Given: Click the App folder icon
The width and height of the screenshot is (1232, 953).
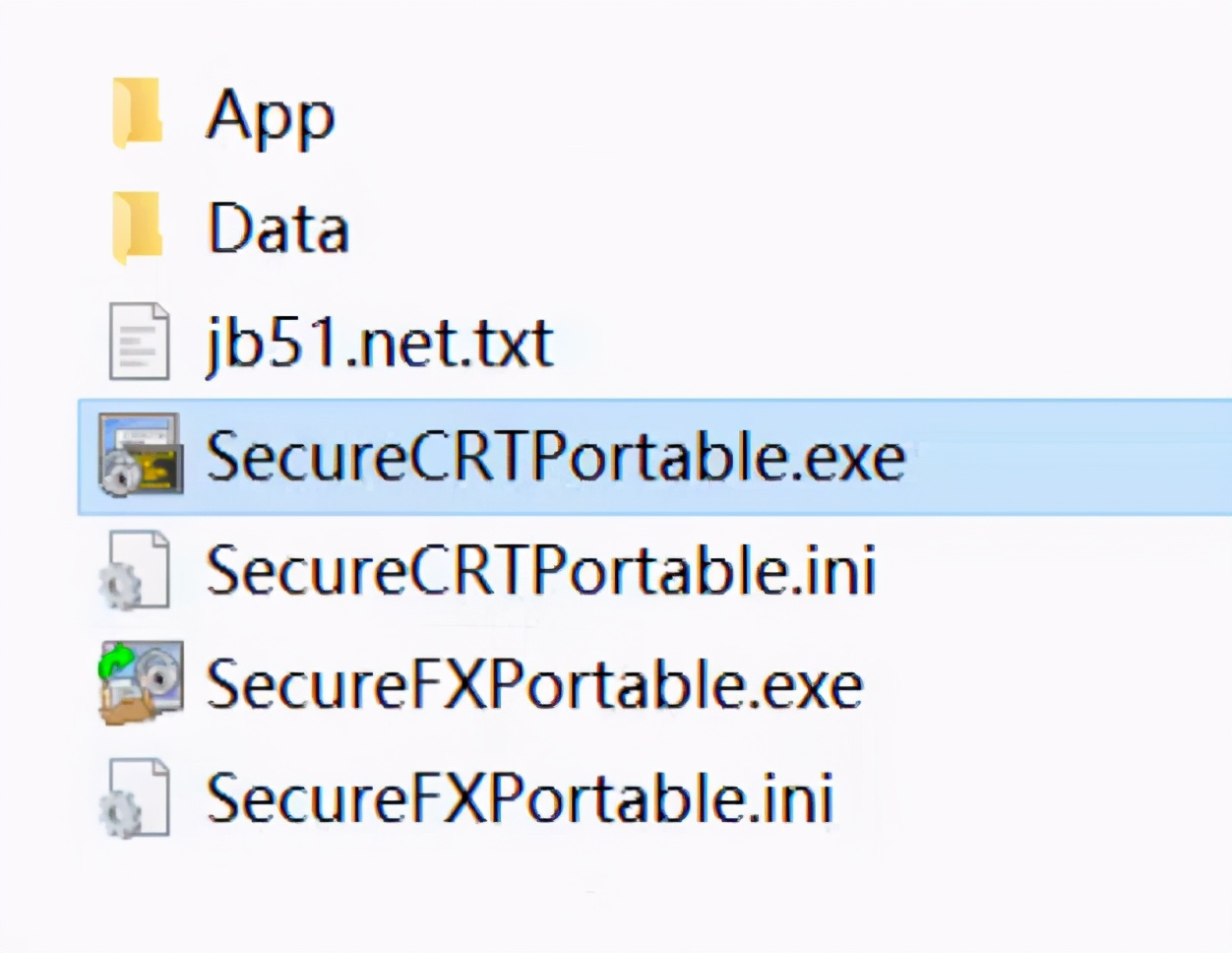Looking at the screenshot, I should (138, 115).
